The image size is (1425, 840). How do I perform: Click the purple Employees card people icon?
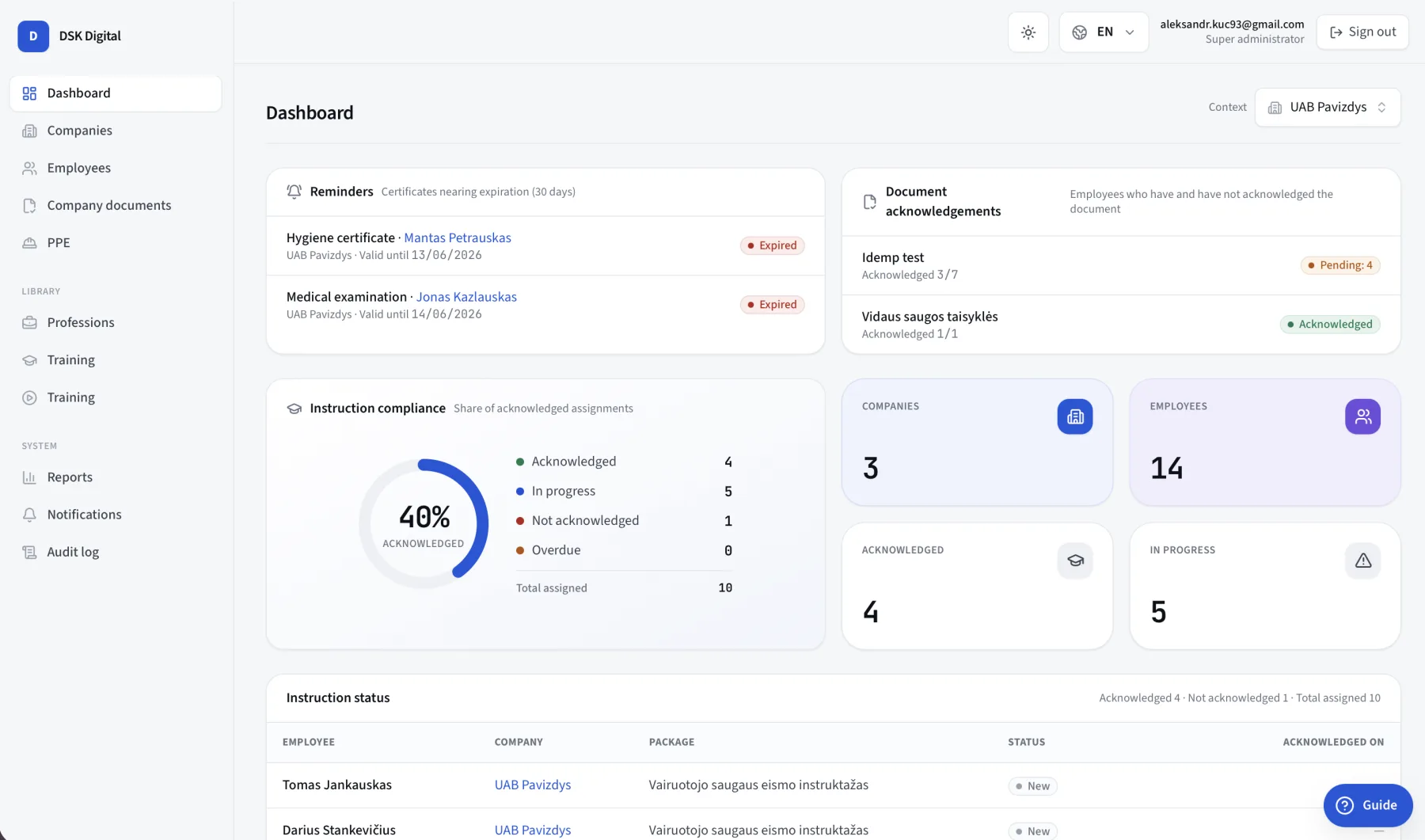tap(1362, 416)
